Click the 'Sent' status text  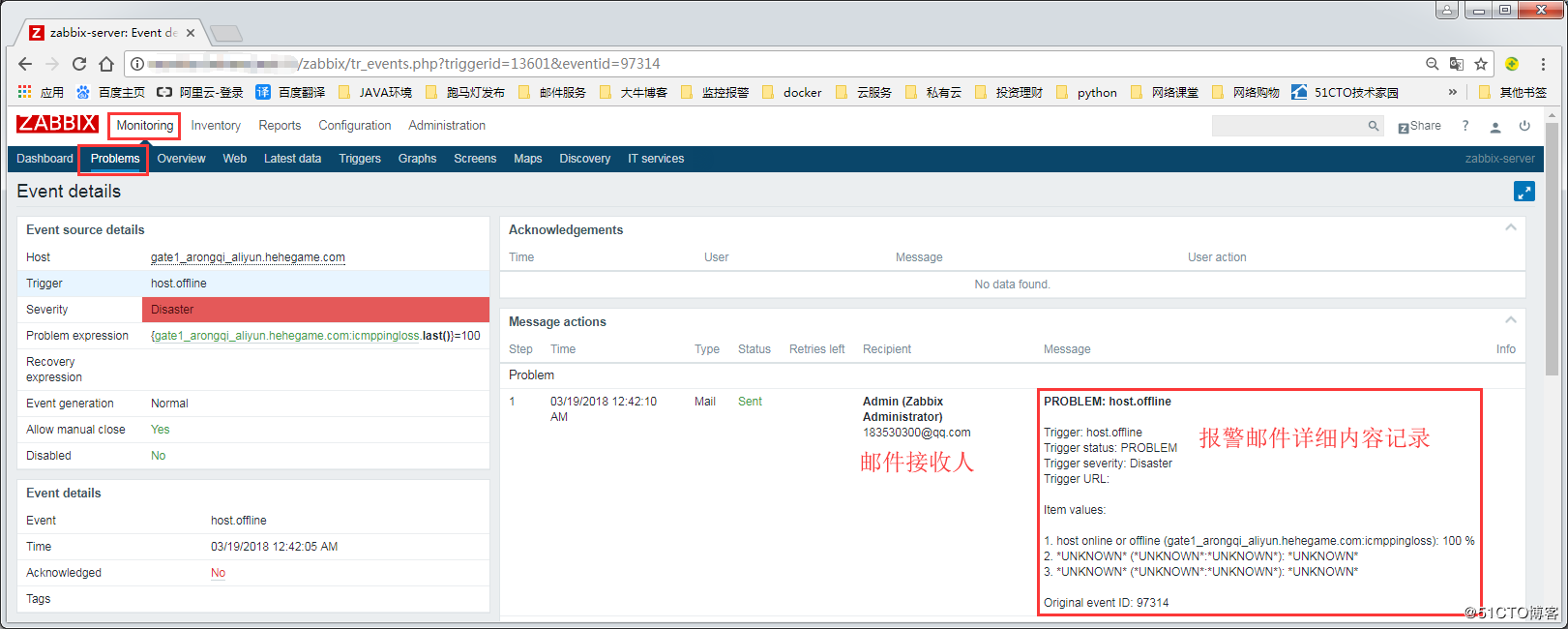tap(750, 402)
